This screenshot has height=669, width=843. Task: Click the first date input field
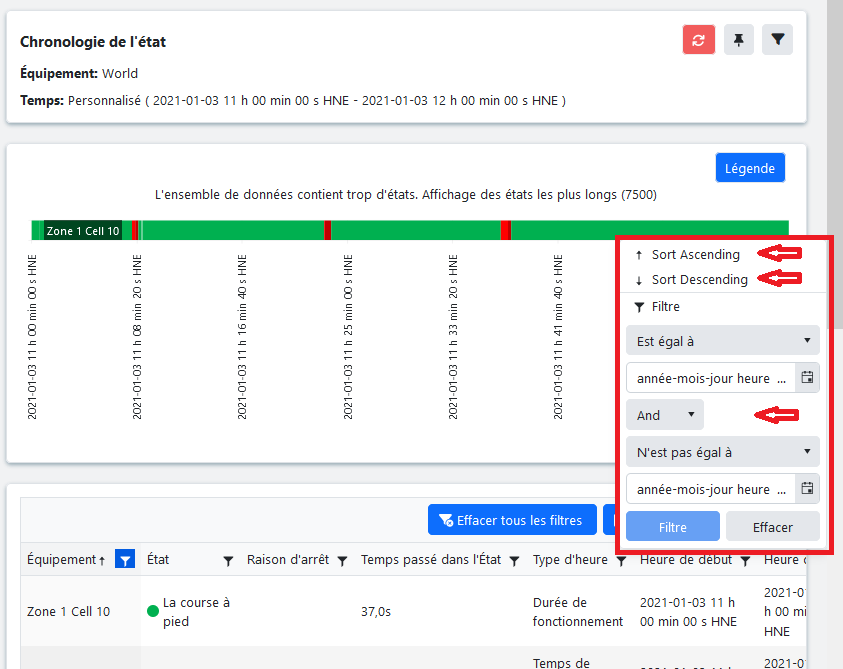[710, 379]
